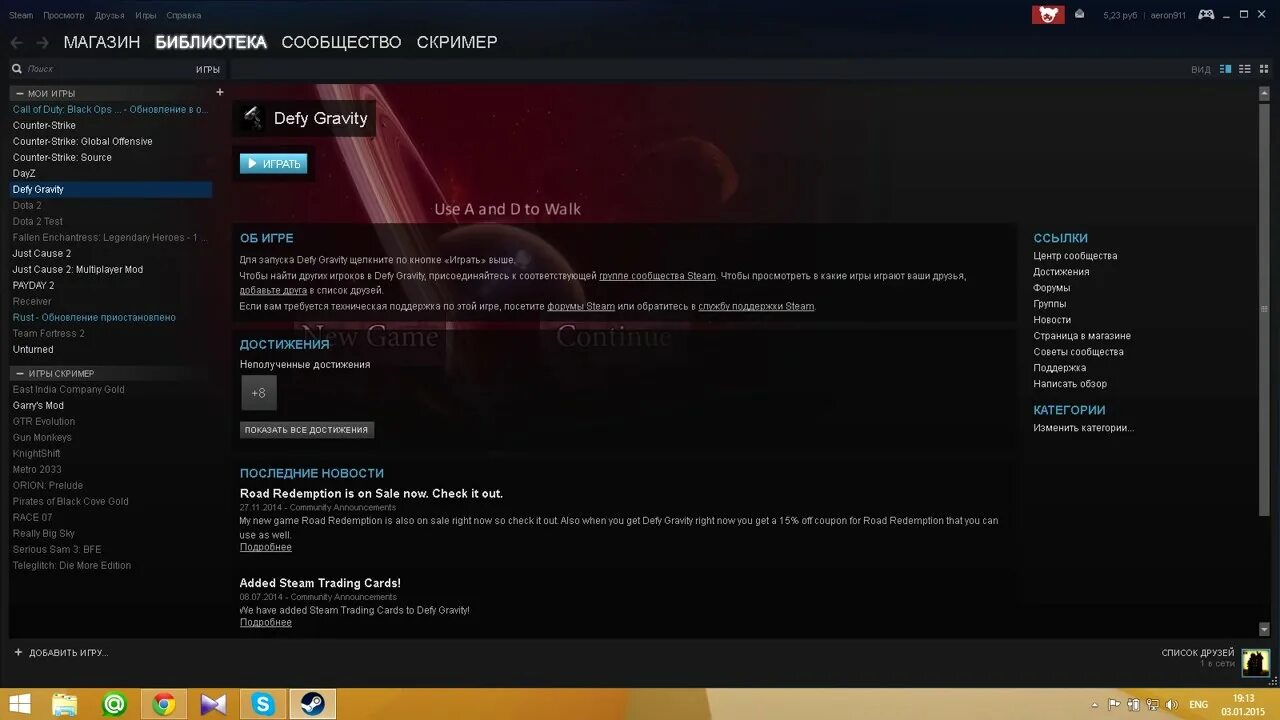Open the inbox notifications icon
The width and height of the screenshot is (1280, 720).
[x=1079, y=14]
